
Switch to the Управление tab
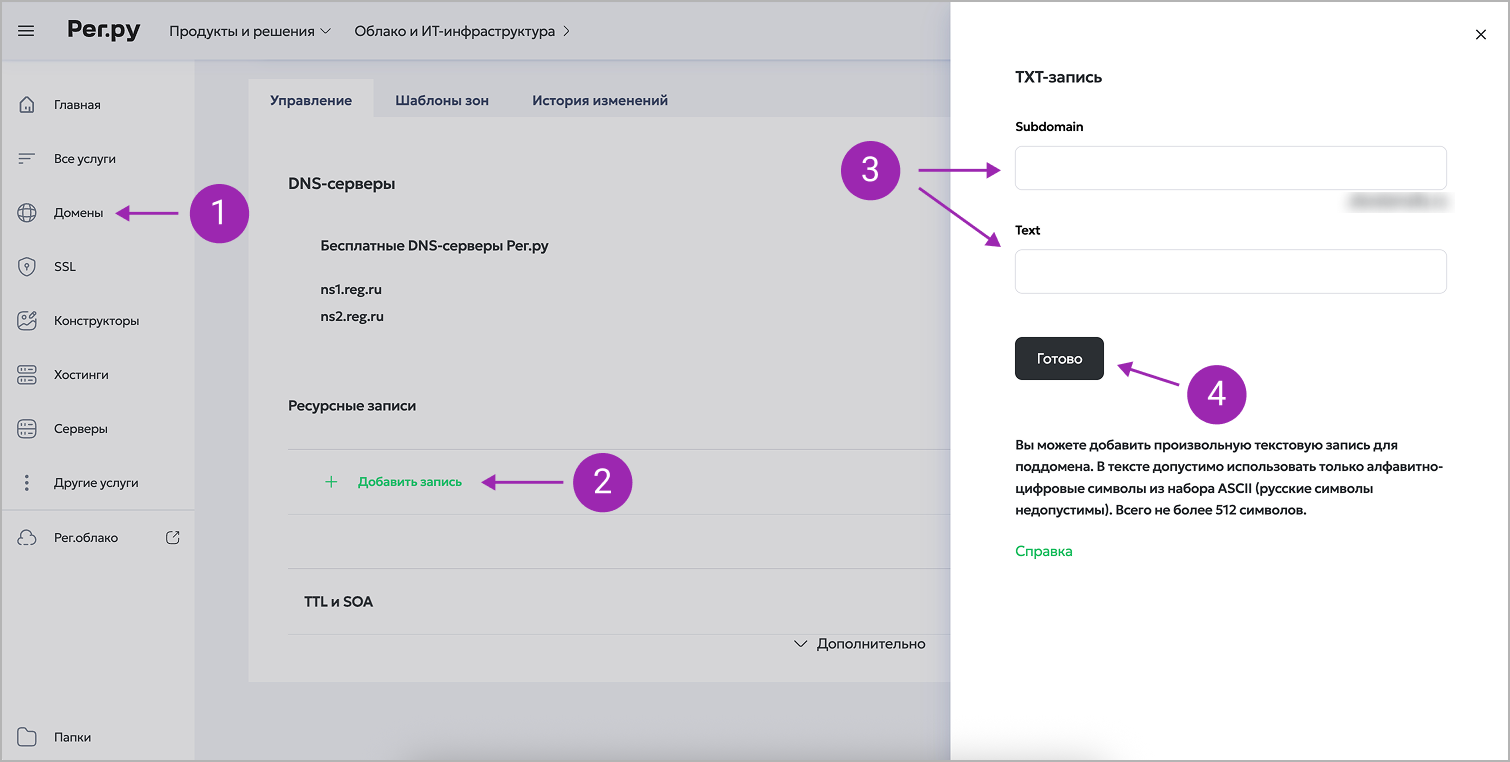[x=311, y=100]
